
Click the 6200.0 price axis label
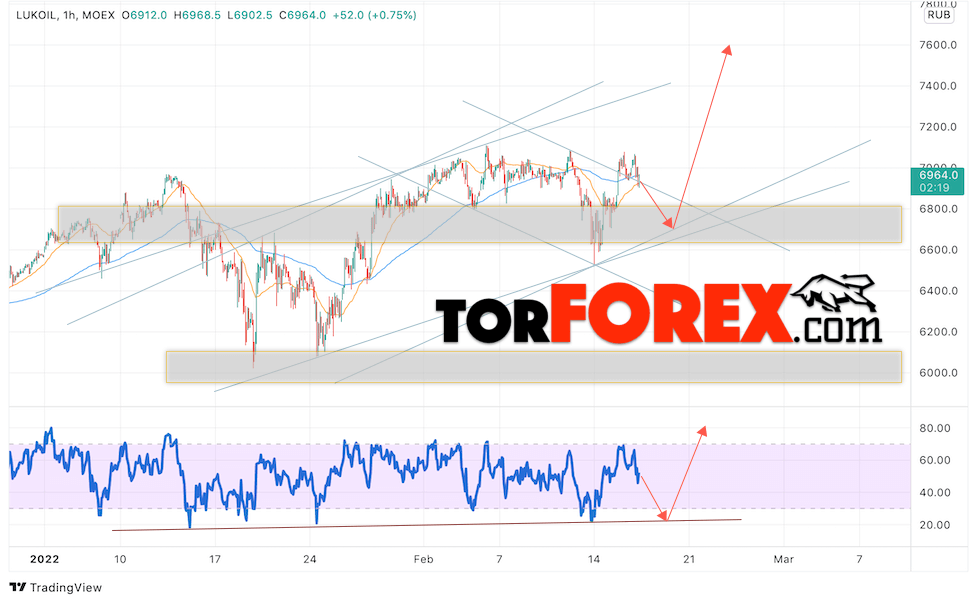938,332
